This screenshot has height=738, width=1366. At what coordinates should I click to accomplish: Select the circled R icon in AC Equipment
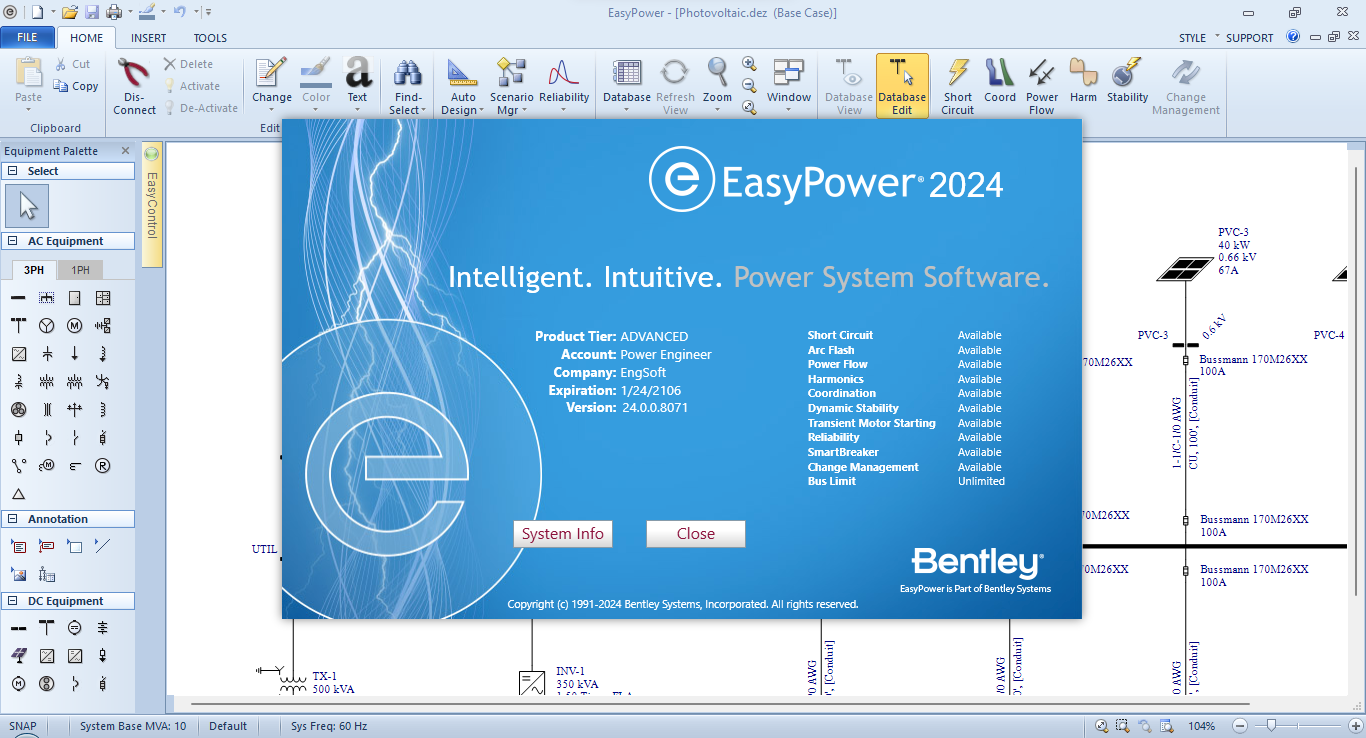coord(102,466)
